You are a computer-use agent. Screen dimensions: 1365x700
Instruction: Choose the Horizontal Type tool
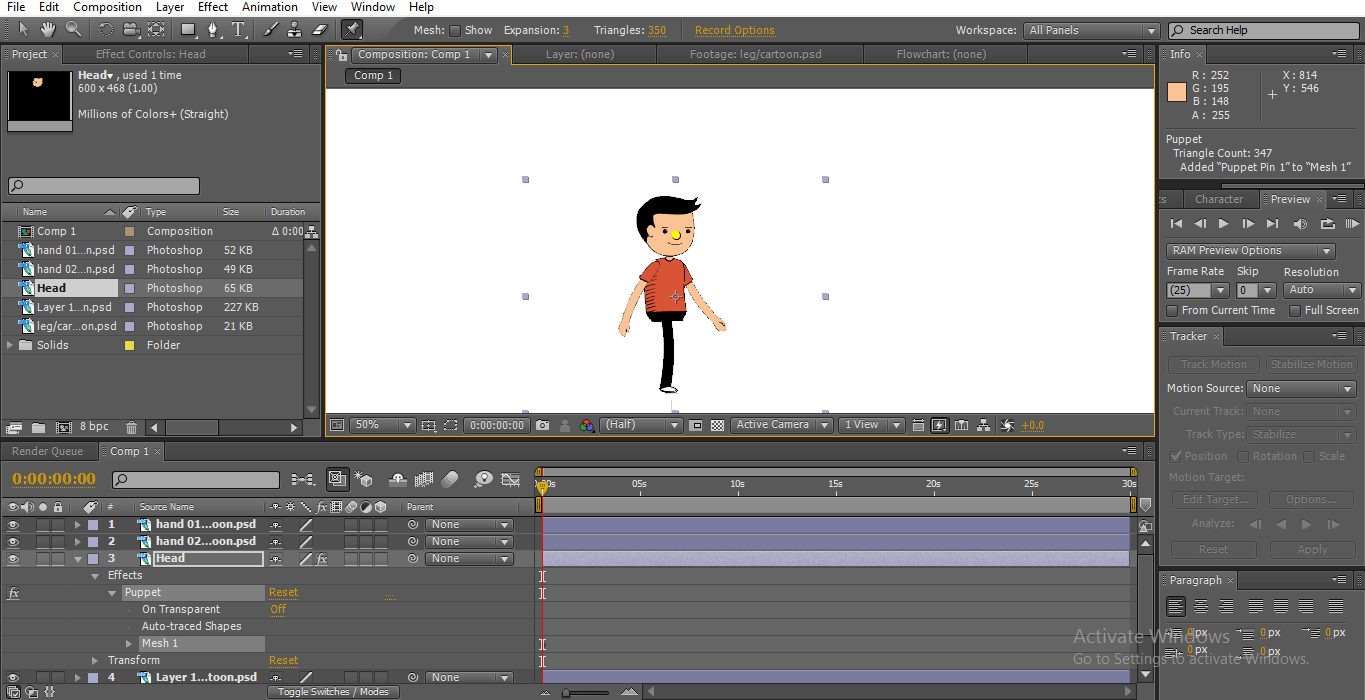click(238, 30)
